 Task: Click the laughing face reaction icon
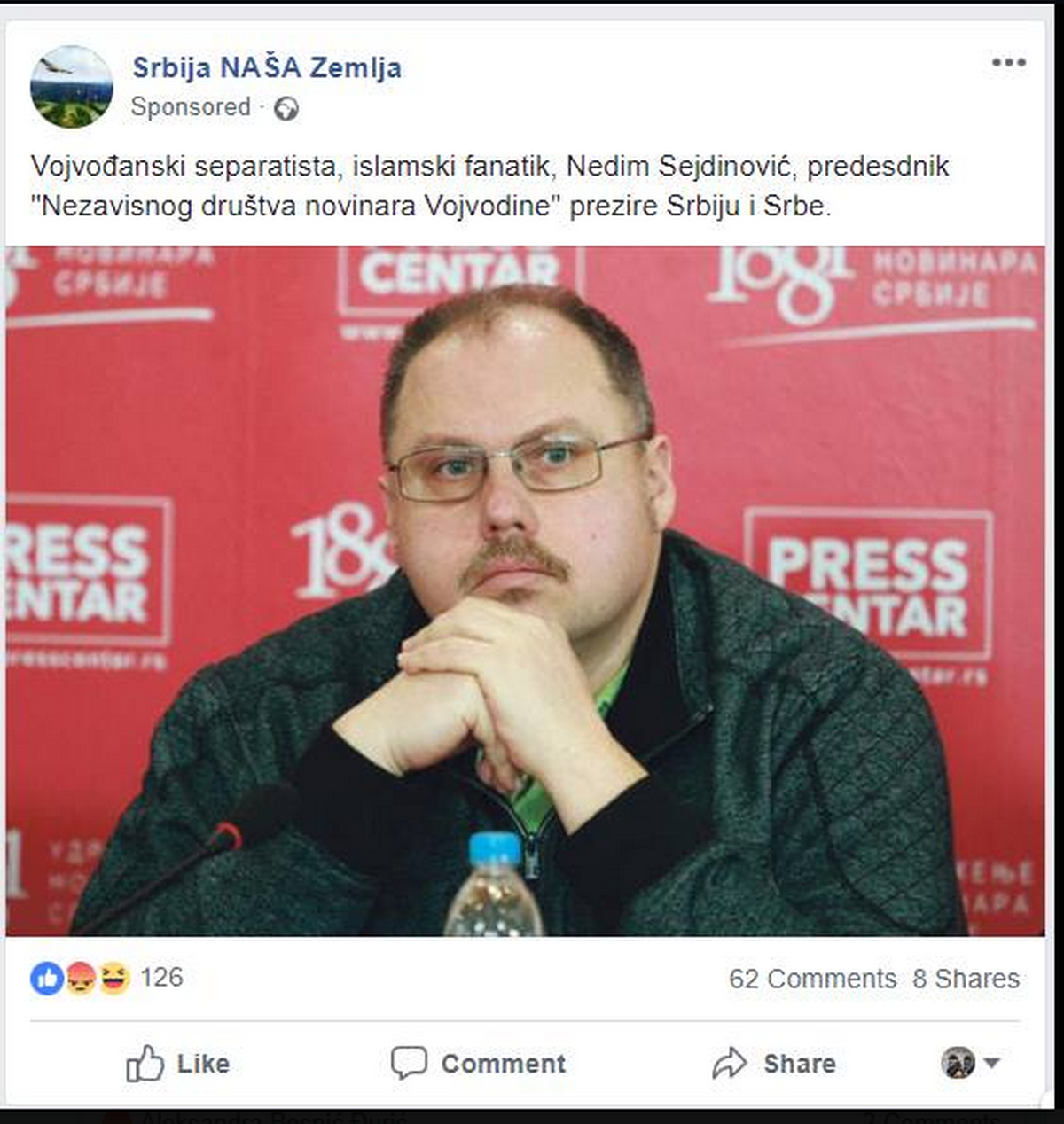[113, 979]
